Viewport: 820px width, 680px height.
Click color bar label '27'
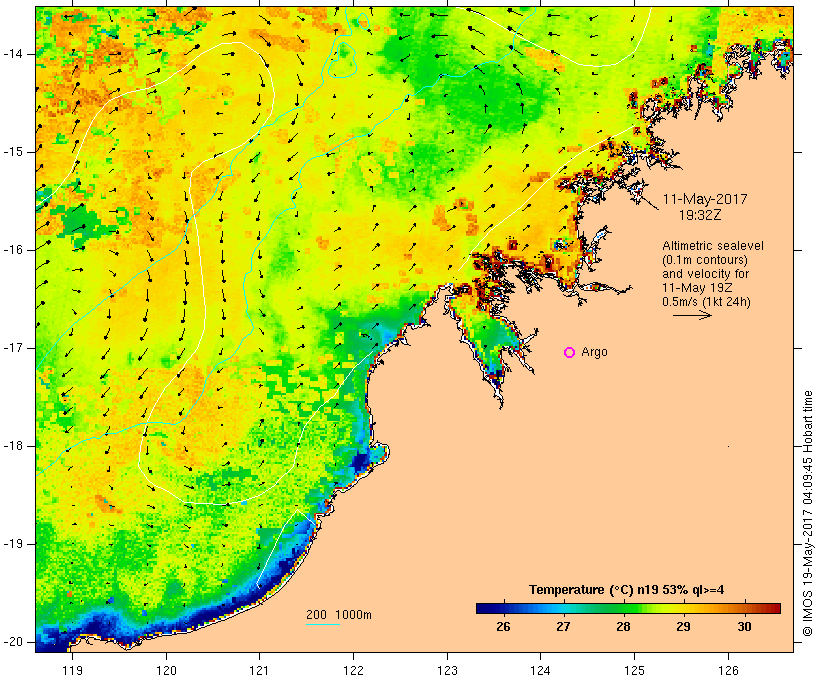(563, 627)
